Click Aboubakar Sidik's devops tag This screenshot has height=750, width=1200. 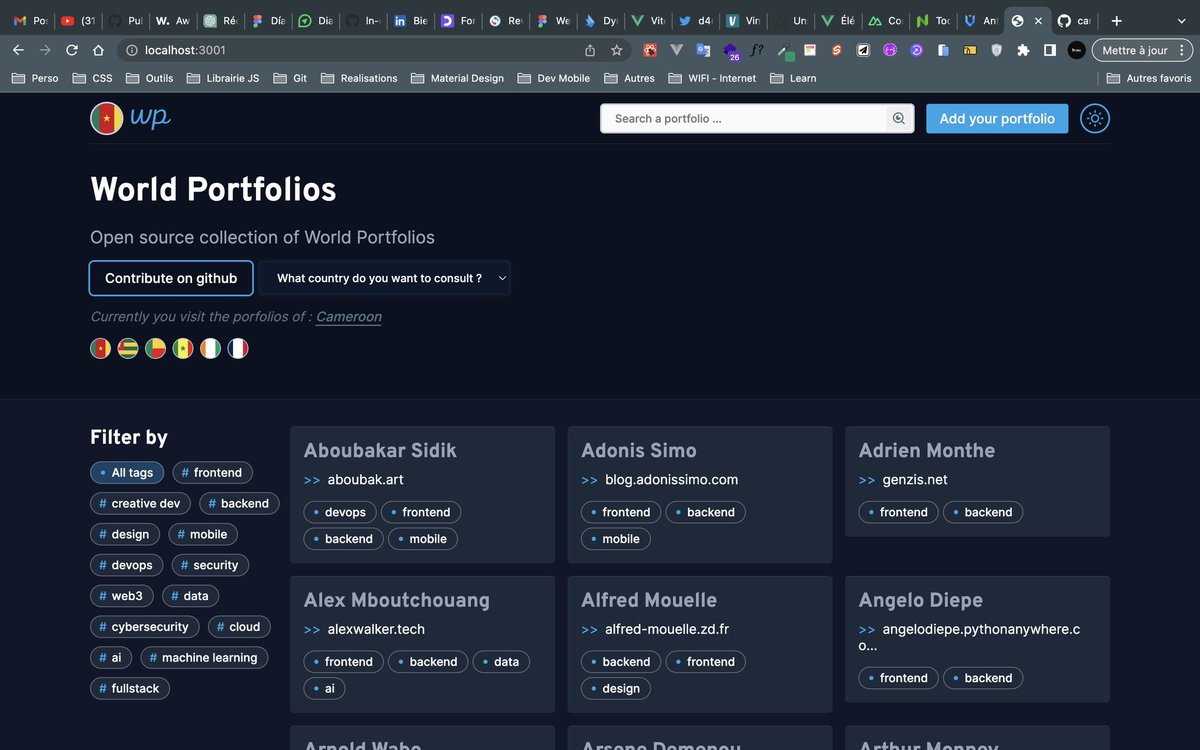pyautogui.click(x=338, y=512)
